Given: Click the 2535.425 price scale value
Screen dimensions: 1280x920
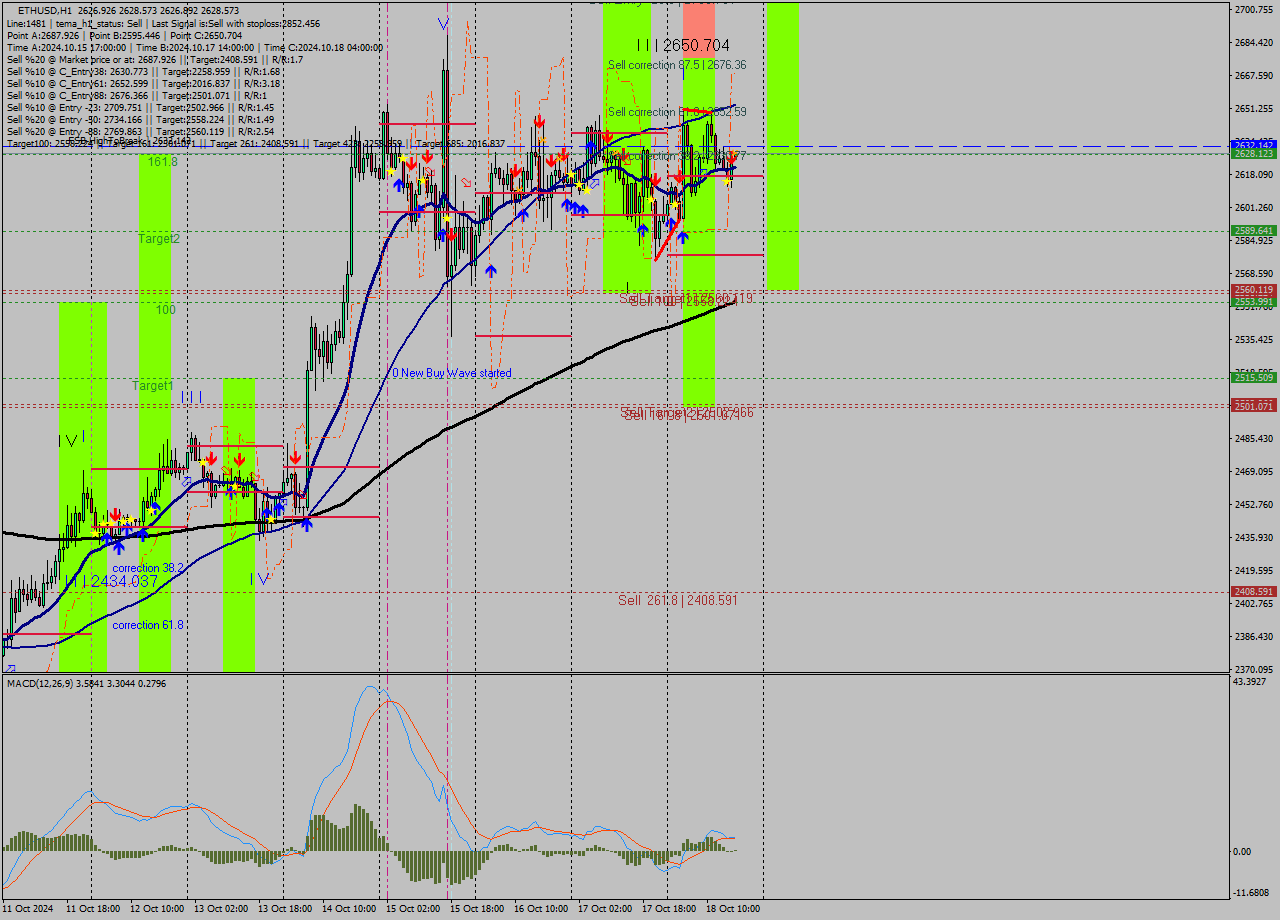Looking at the screenshot, I should click(x=1253, y=339).
